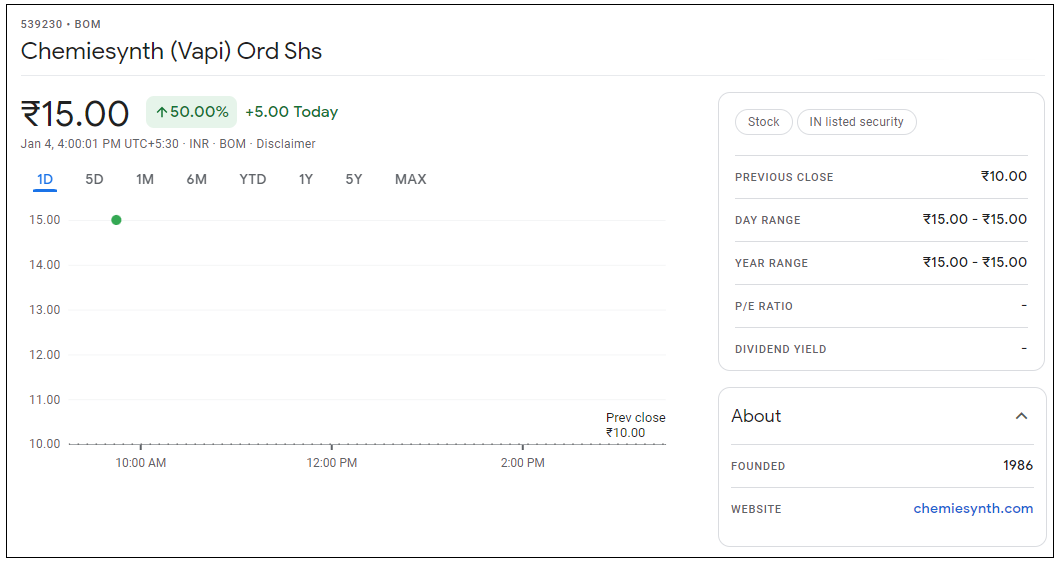The height and width of the screenshot is (563, 1058).
Task: Click the PREVIOUS CLOSE label
Action: (784, 177)
